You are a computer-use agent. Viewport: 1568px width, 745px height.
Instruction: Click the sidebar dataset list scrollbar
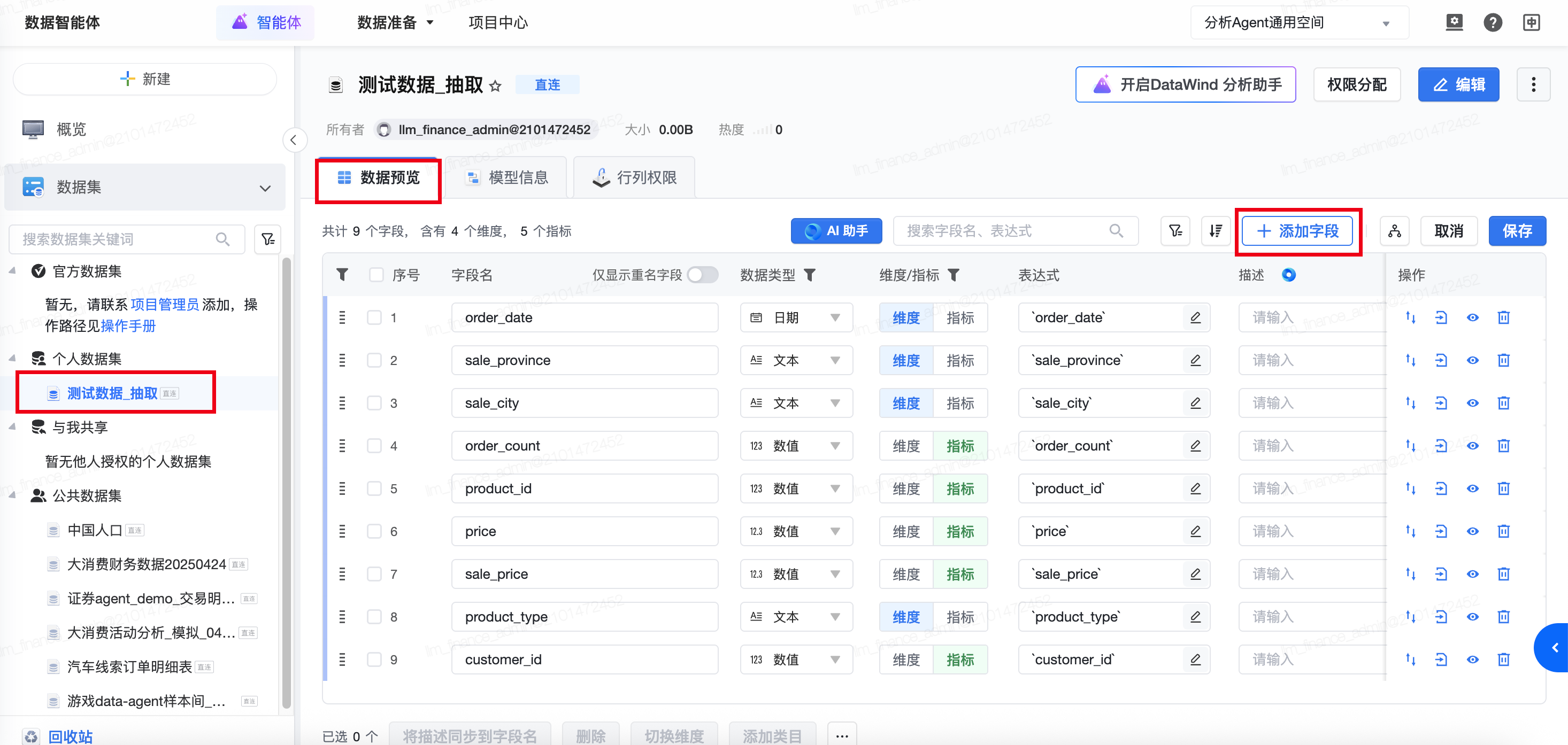click(286, 484)
